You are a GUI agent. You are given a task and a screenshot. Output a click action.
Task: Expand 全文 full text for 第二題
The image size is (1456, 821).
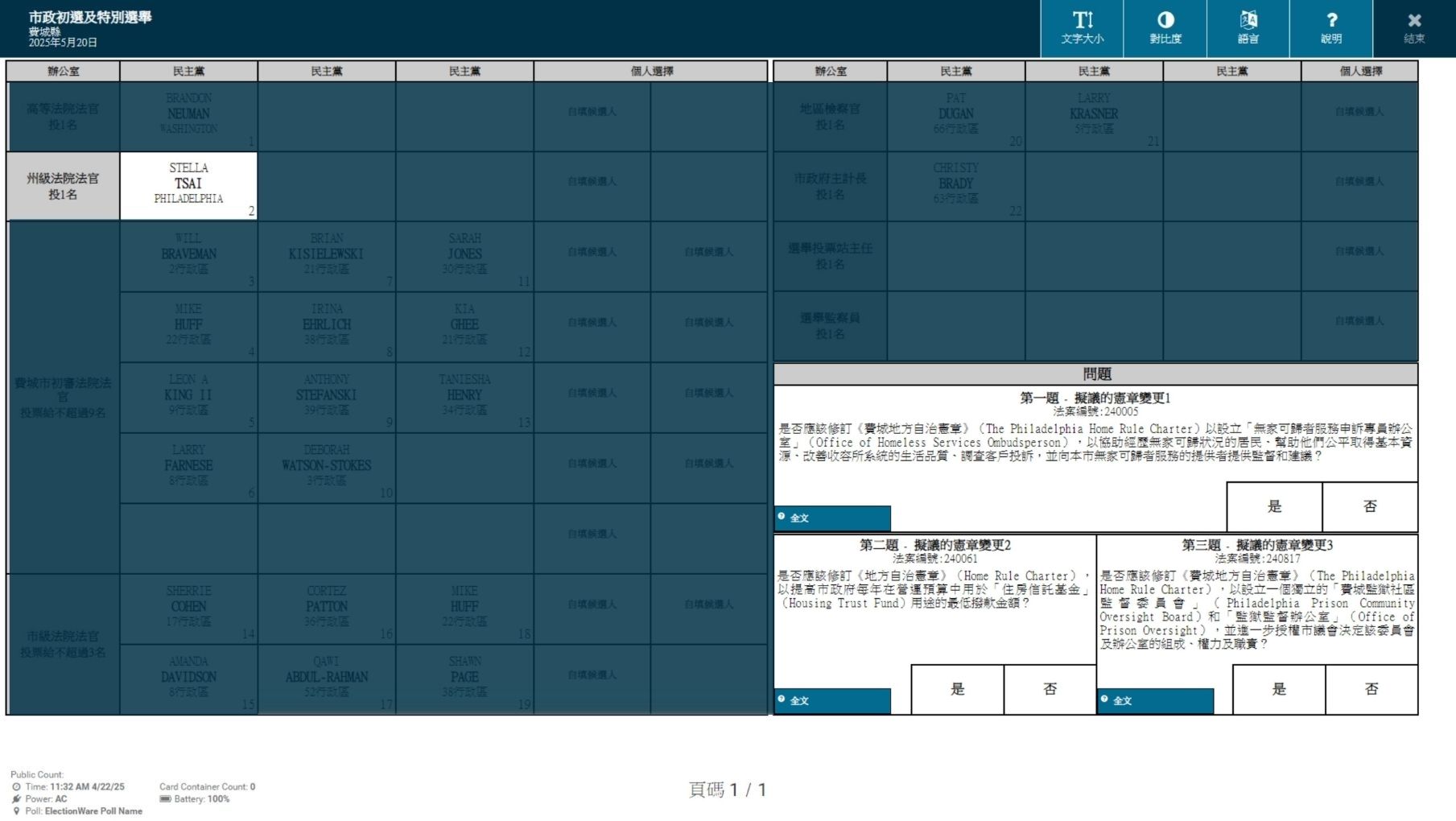pyautogui.click(x=832, y=700)
